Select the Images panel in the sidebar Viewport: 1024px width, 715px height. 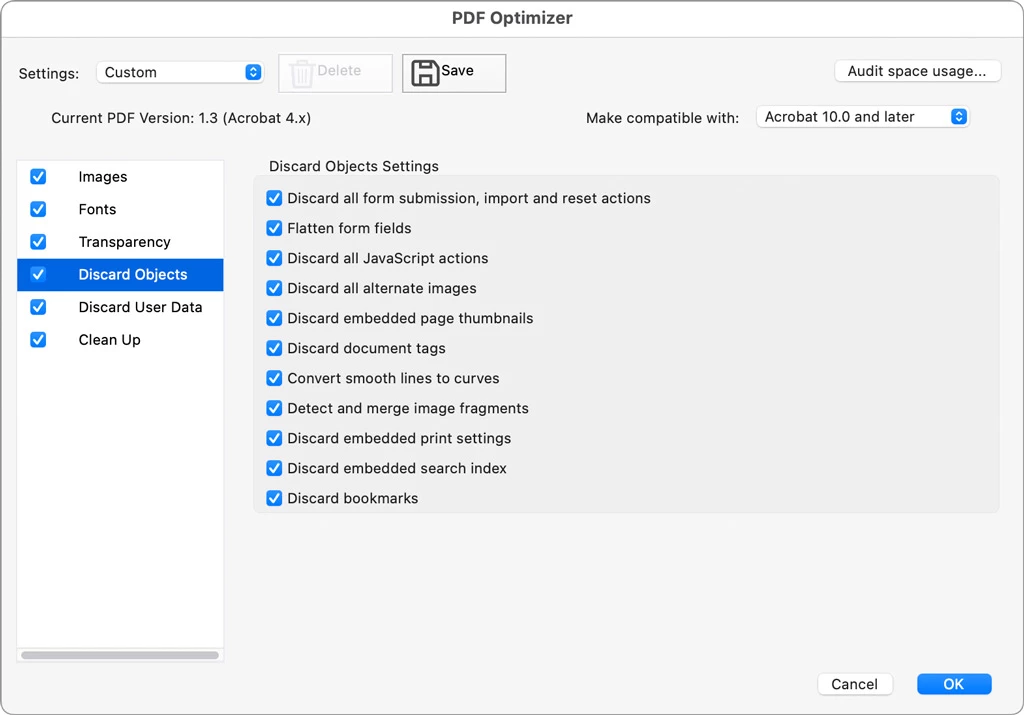(103, 177)
